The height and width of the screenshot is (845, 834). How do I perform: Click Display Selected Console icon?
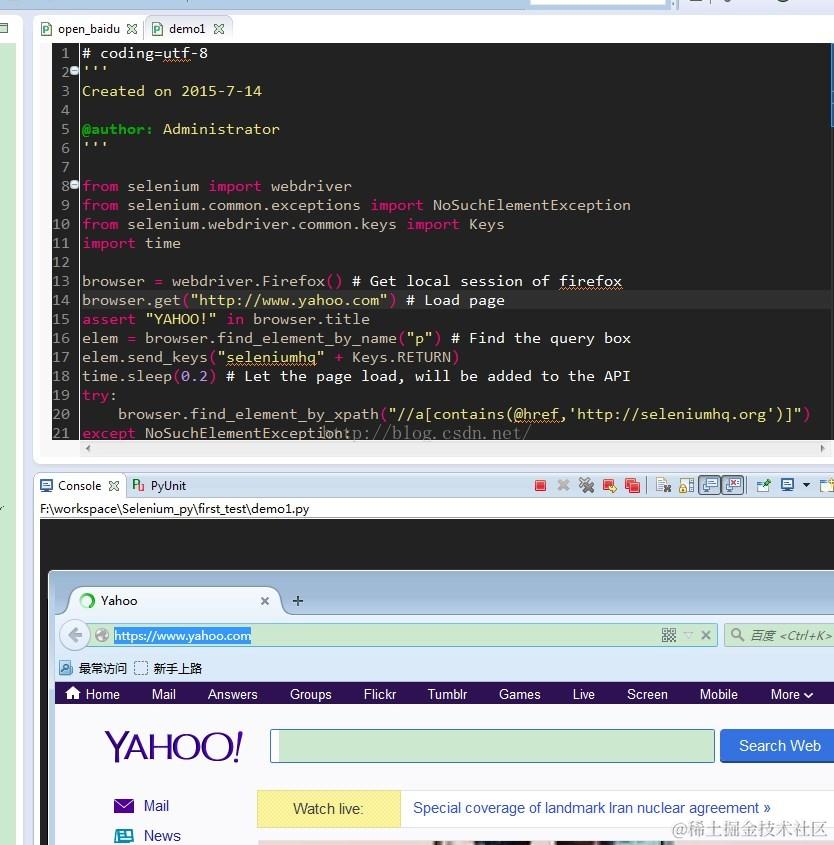pos(788,486)
